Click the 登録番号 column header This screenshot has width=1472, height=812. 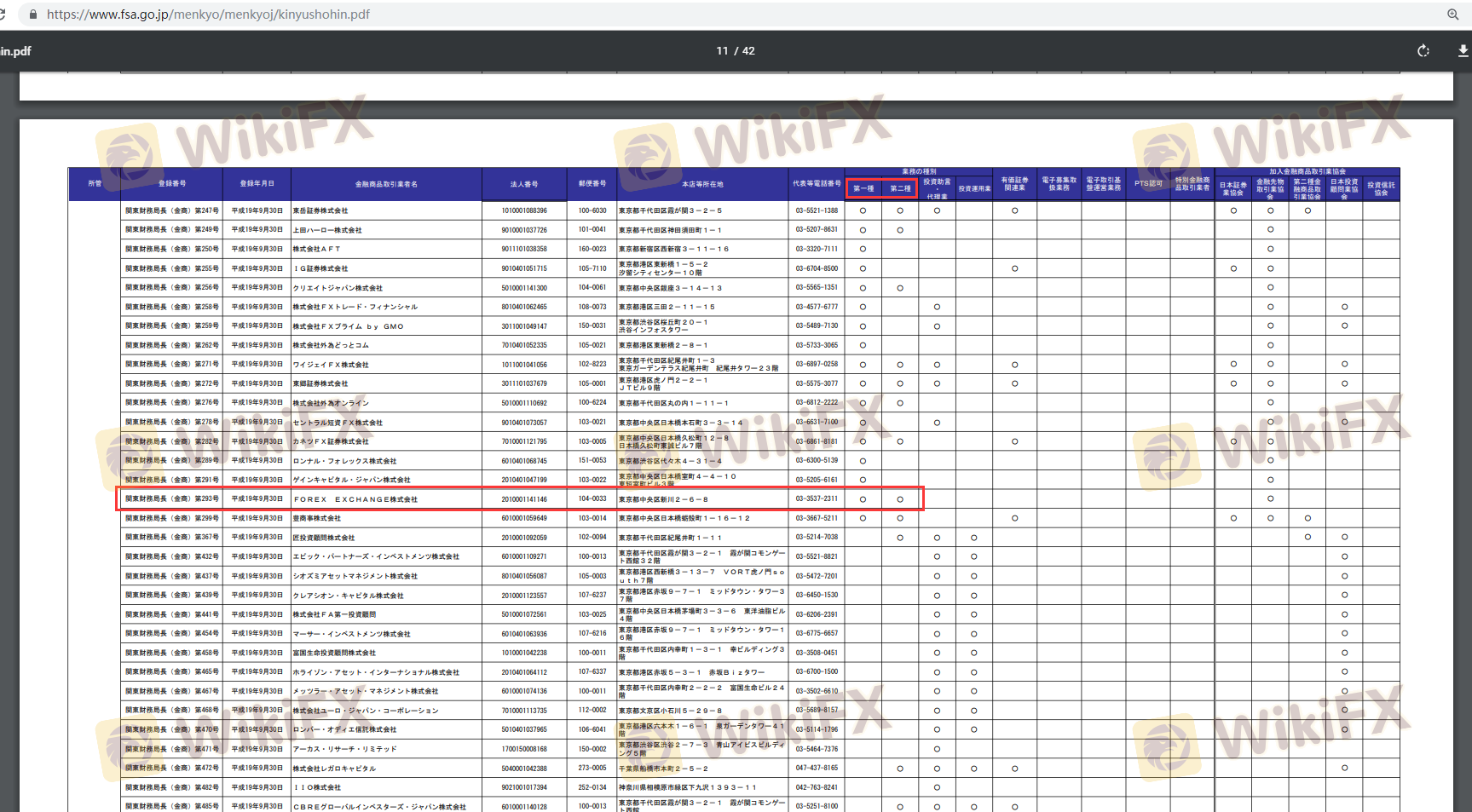[171, 184]
